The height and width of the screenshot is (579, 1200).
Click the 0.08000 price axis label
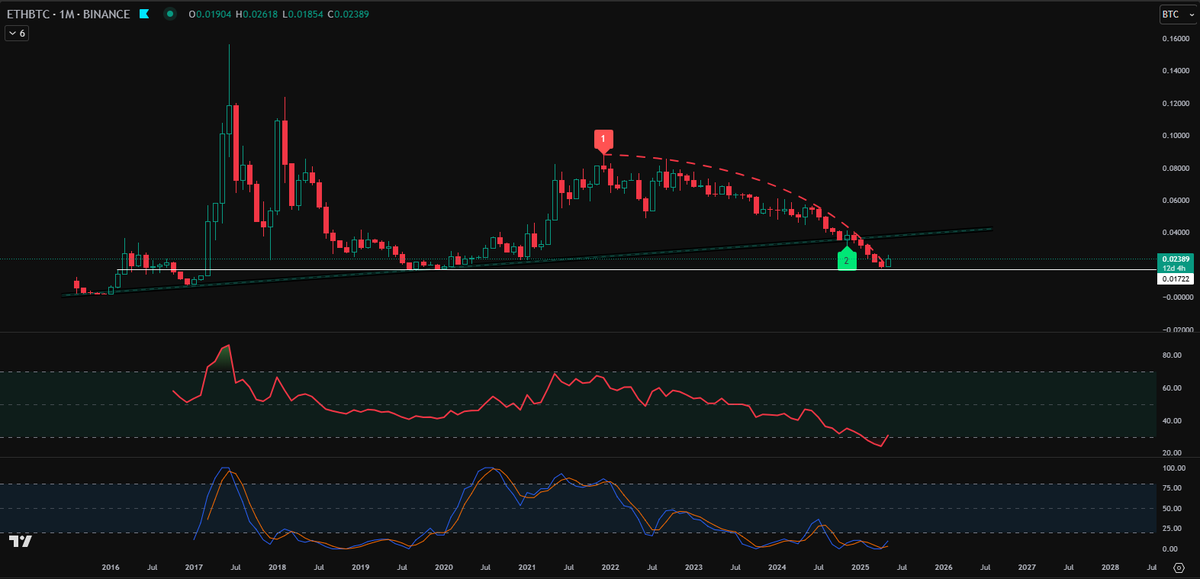tap(1175, 168)
